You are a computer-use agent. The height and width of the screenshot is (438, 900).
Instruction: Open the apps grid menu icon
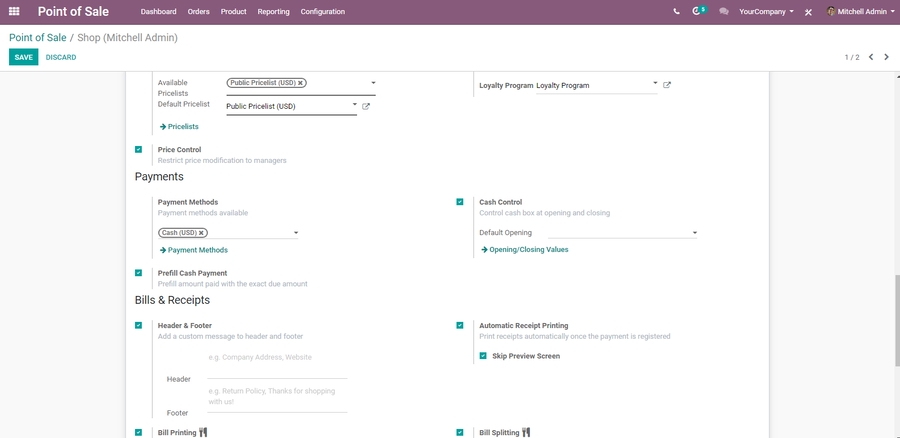pyautogui.click(x=14, y=12)
